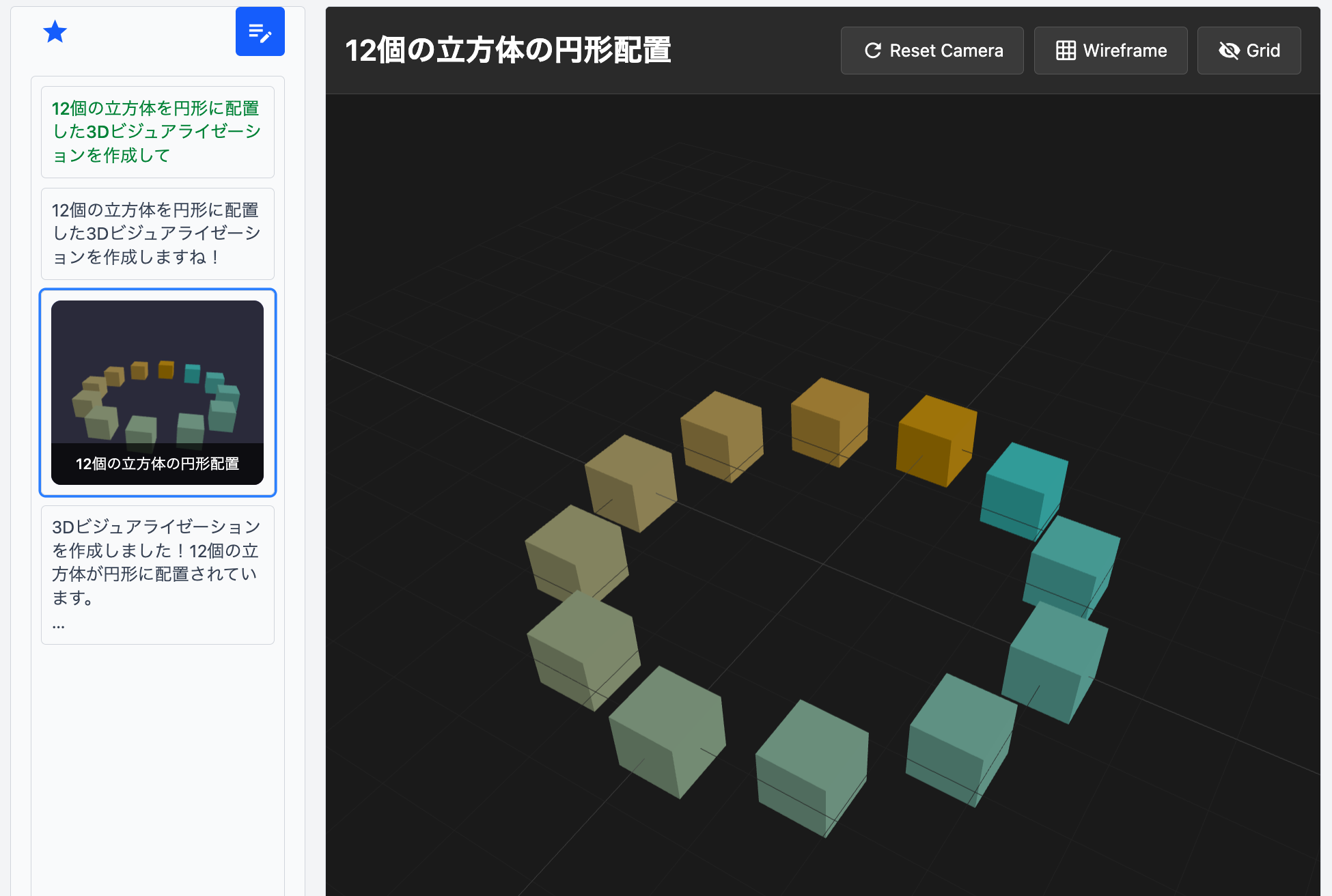Click the refresh icon inside Reset Camera
The image size is (1332, 896).
pyautogui.click(x=874, y=50)
